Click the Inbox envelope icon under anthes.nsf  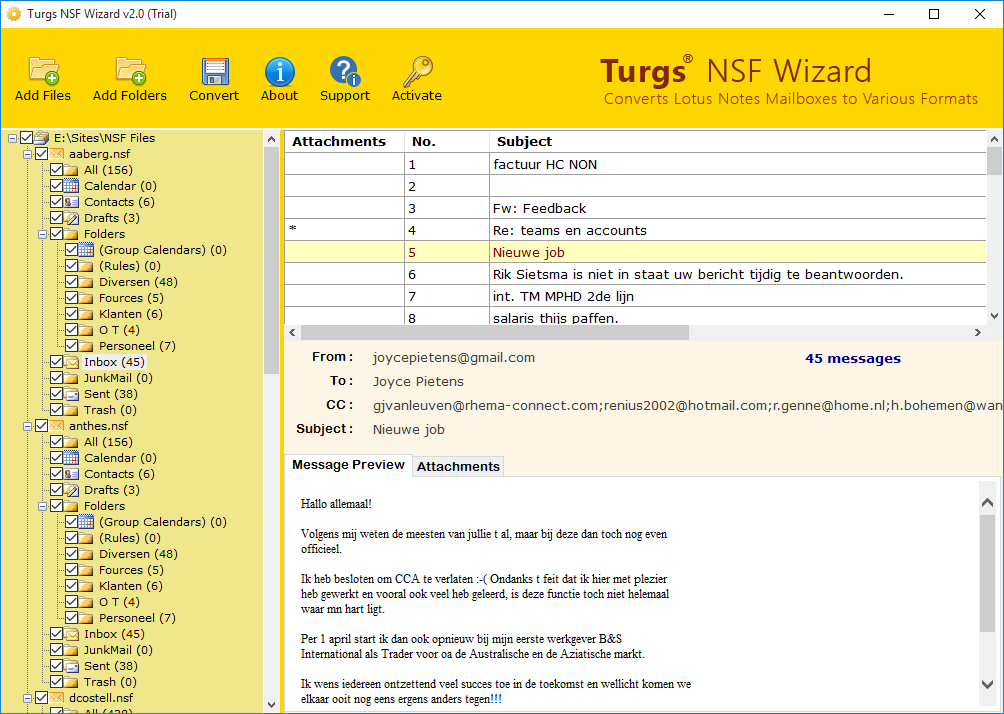click(71, 634)
